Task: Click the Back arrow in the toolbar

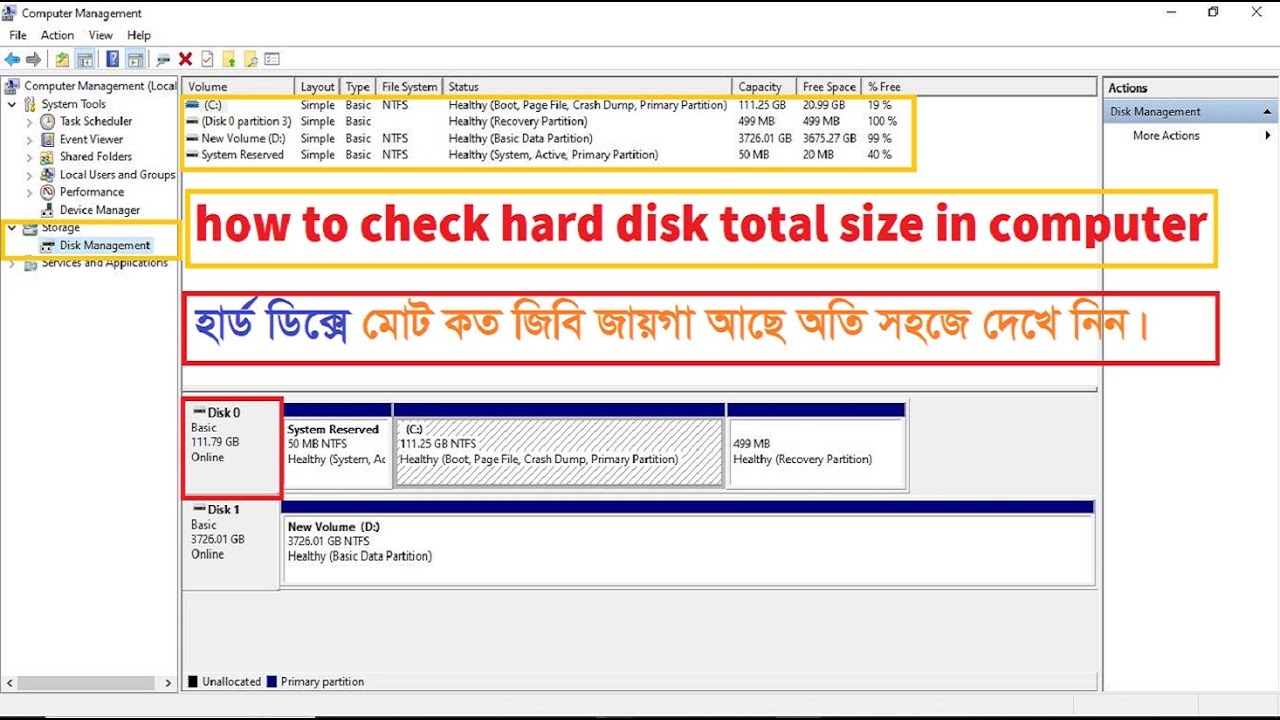Action: tap(12, 60)
